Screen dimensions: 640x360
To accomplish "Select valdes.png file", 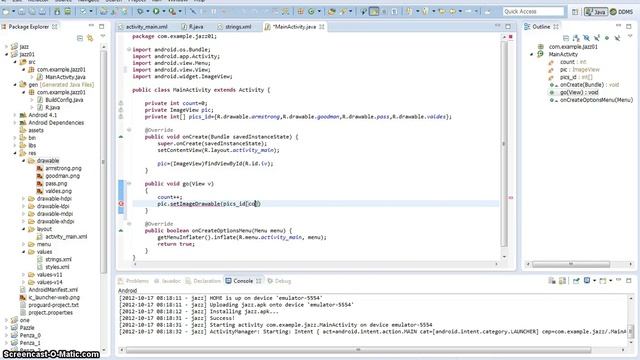I will coord(54,191).
